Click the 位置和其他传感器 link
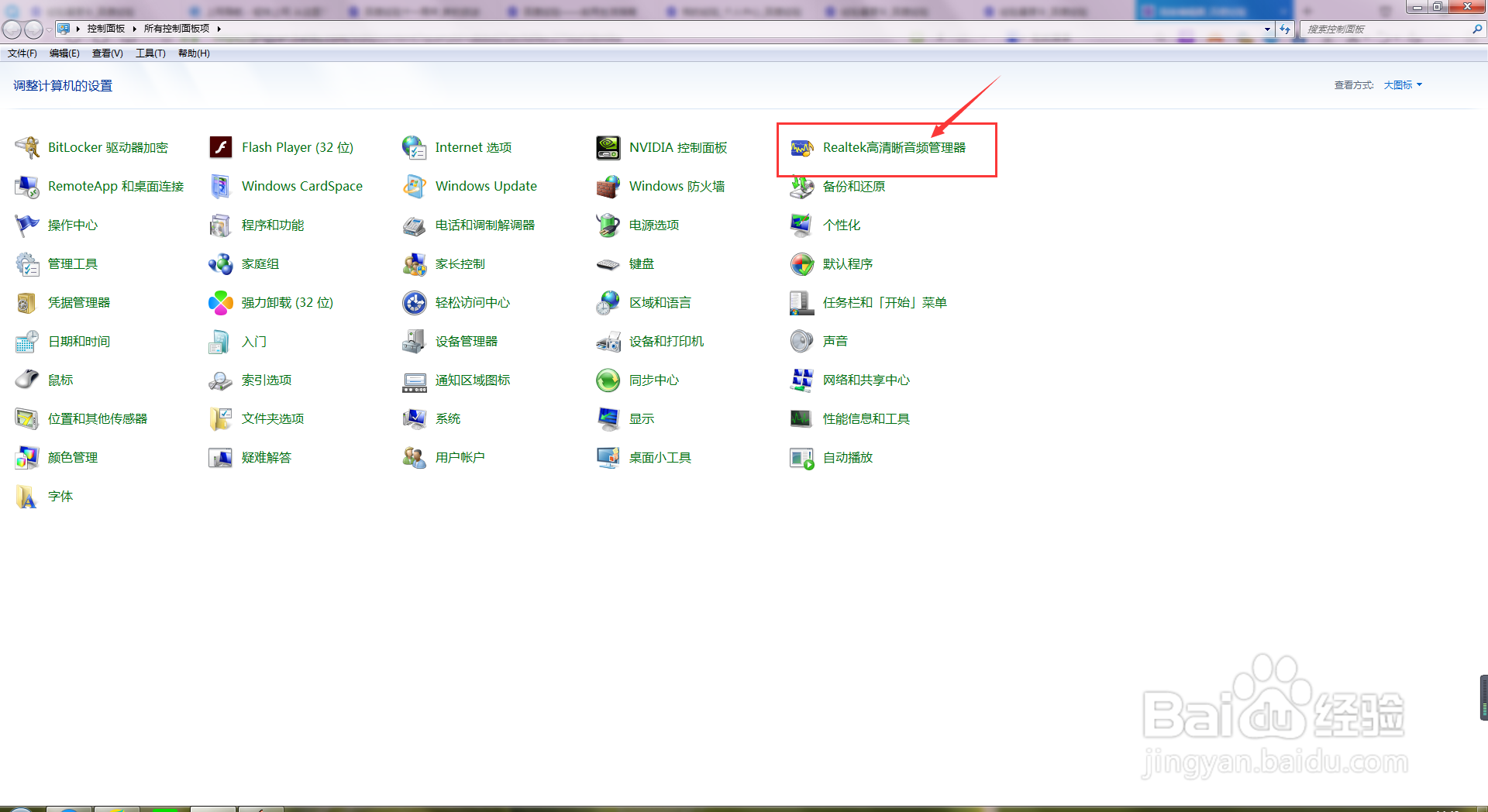This screenshot has width=1488, height=812. [x=98, y=418]
